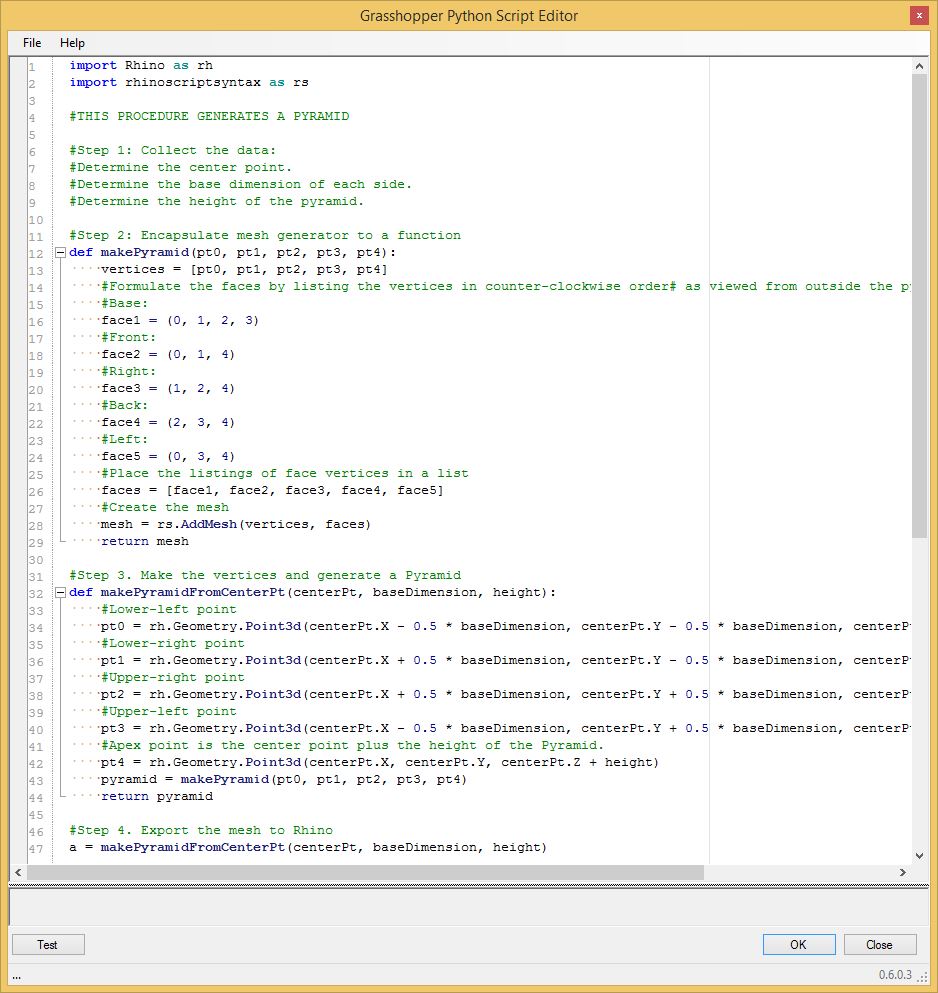The width and height of the screenshot is (938, 993).
Task: Click the 'a = makePyramidFromCenterPt' line
Action: tap(308, 847)
